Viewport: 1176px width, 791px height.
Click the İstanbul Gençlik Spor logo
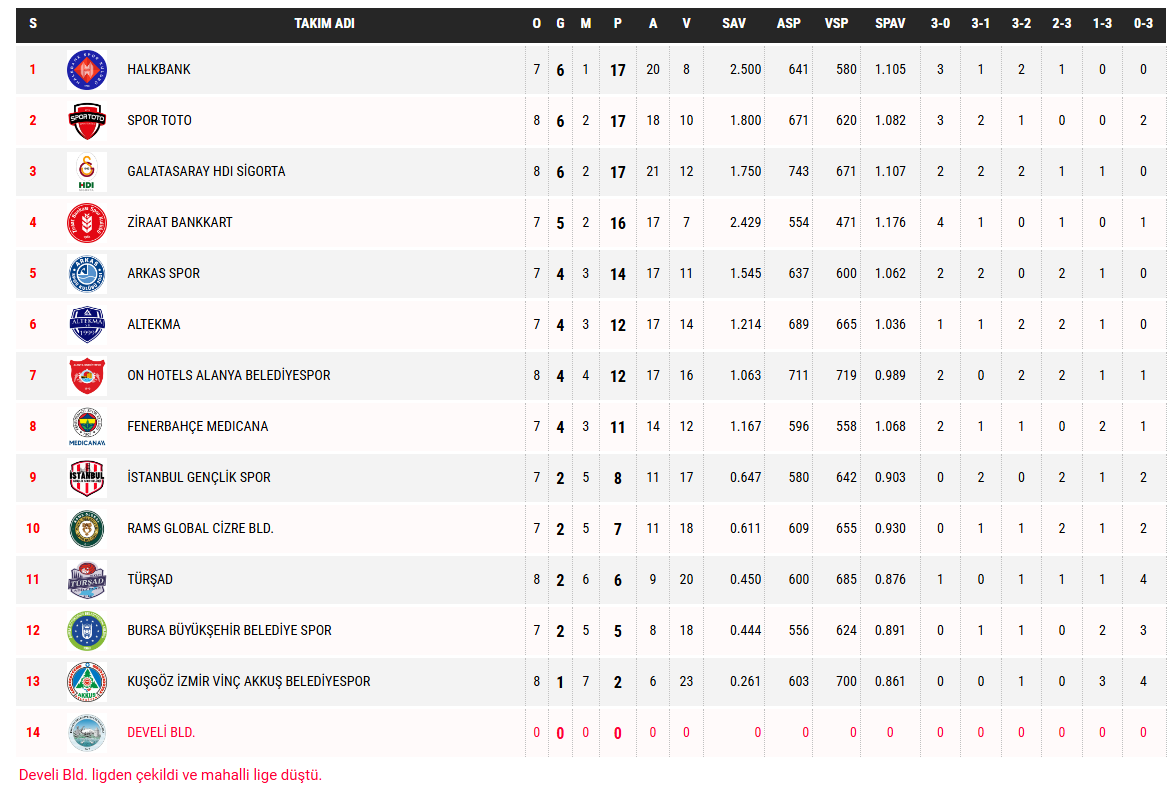point(86,478)
